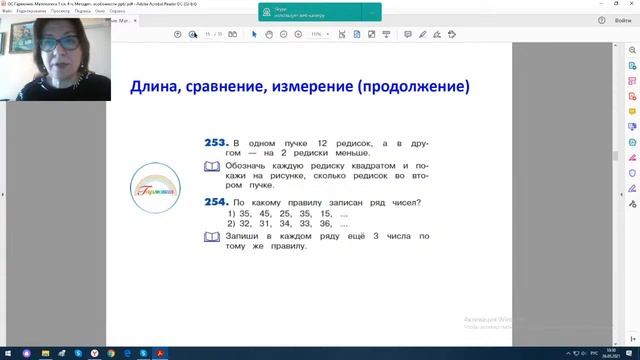Screen dimensions: 640x360
Task: Go to previous page with up arrow
Action: click(x=178, y=35)
